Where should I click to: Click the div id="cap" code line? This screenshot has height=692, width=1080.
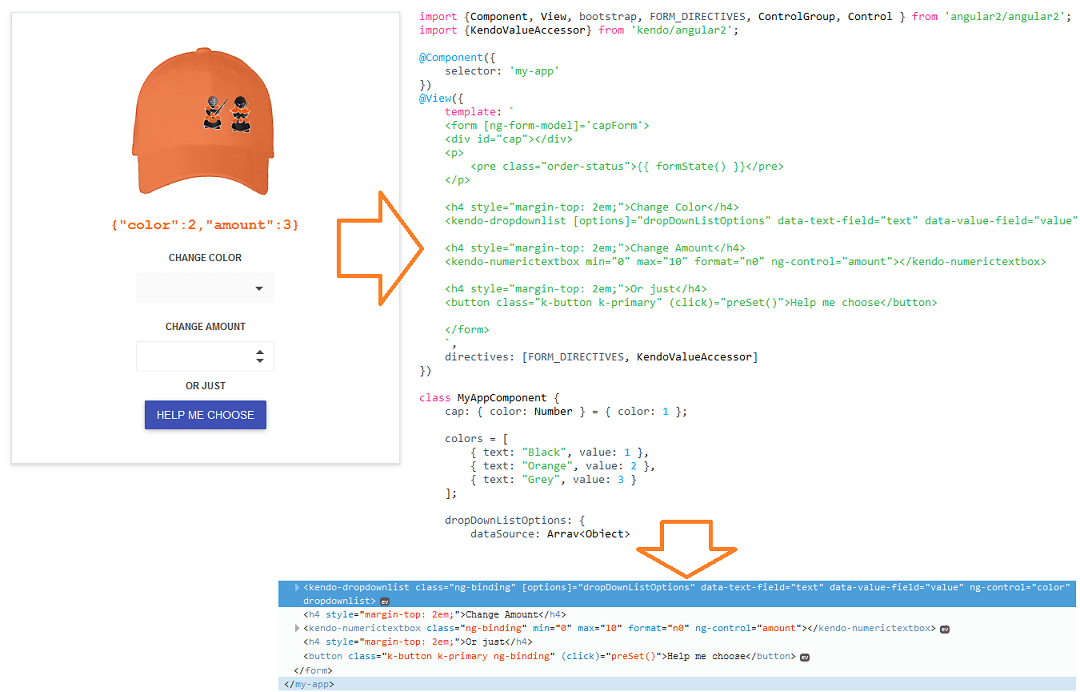point(508,139)
